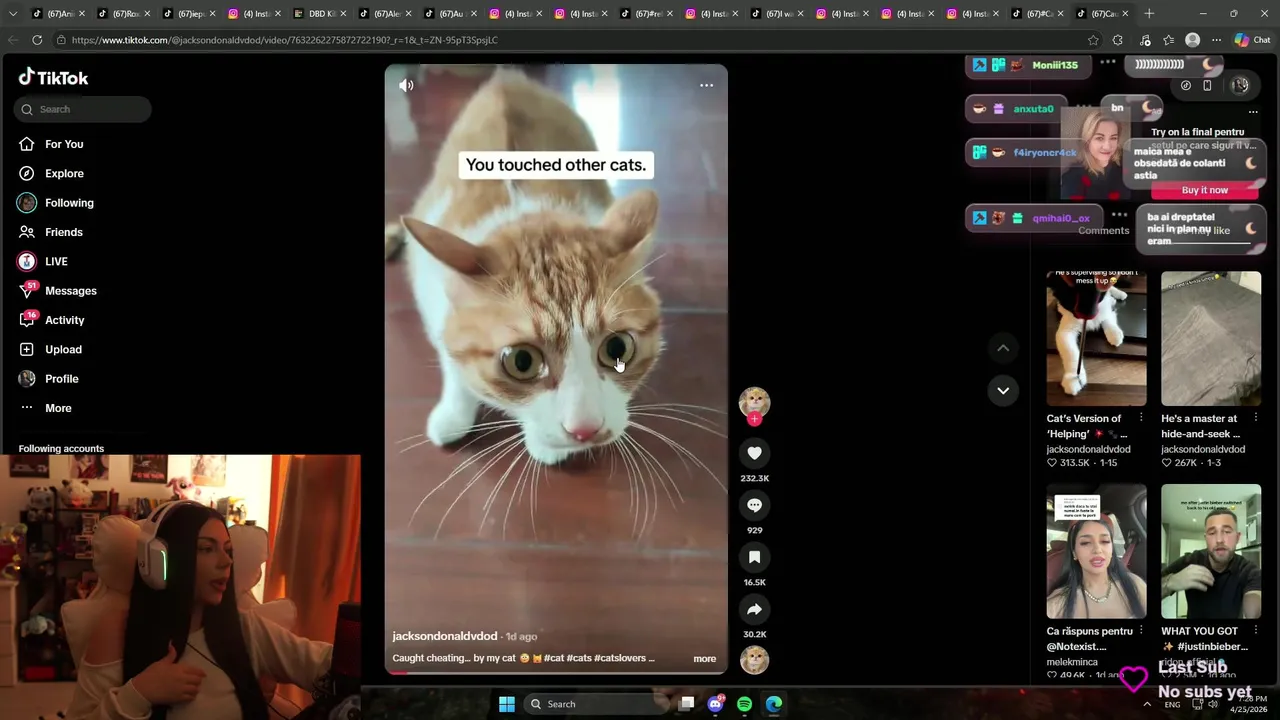Image resolution: width=1280 pixels, height=720 pixels.
Task: Open the LIVE section
Action: [56, 261]
